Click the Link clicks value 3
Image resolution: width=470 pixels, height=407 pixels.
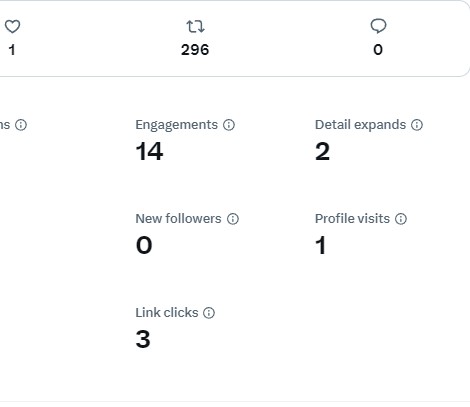tap(143, 339)
